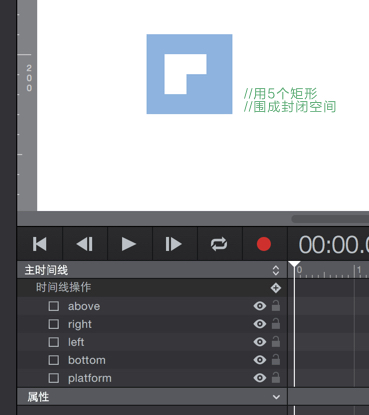
Task: Hide the bottom layer
Action: pos(260,360)
